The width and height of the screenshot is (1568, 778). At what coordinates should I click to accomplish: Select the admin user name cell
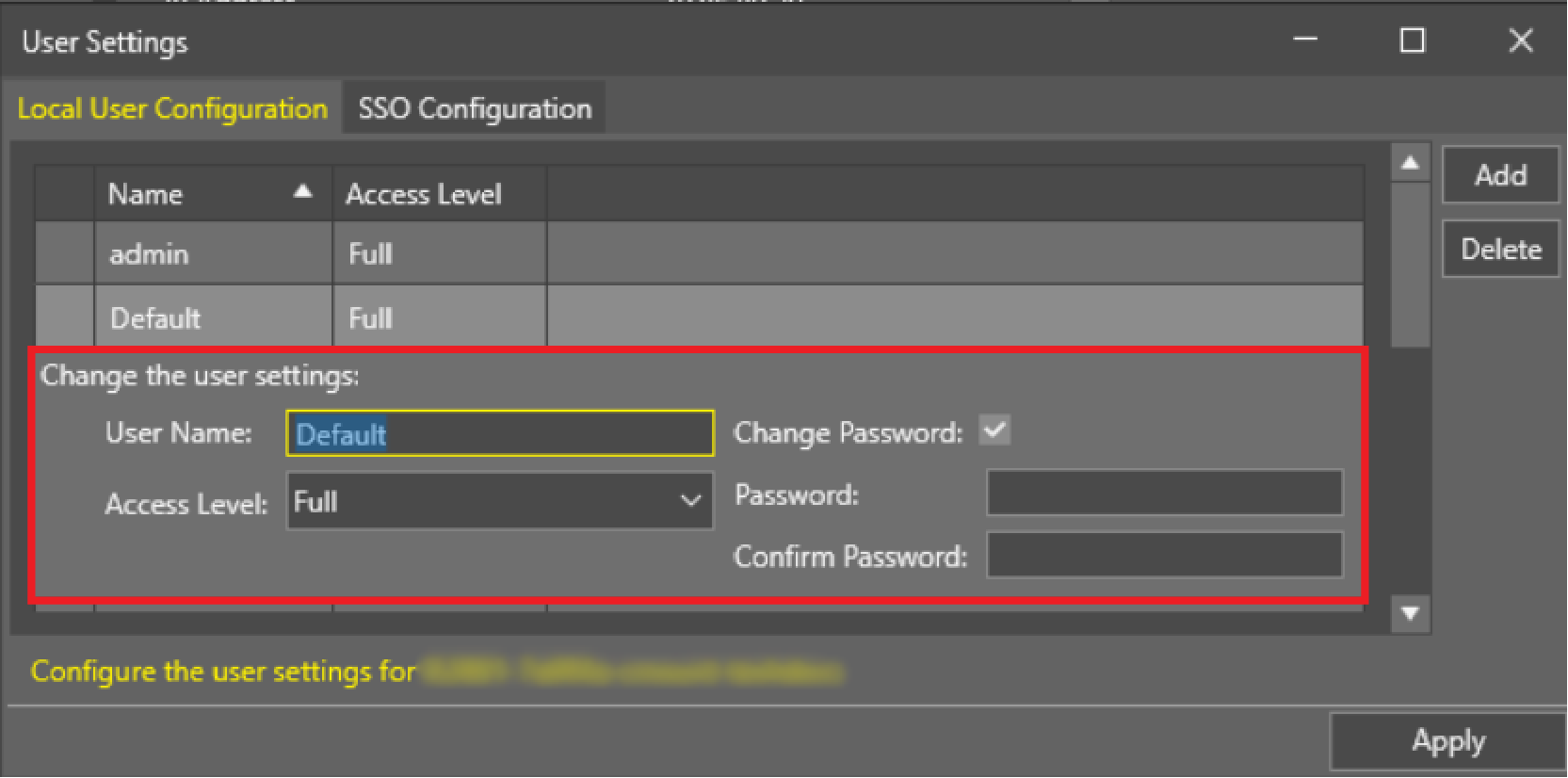(x=213, y=254)
